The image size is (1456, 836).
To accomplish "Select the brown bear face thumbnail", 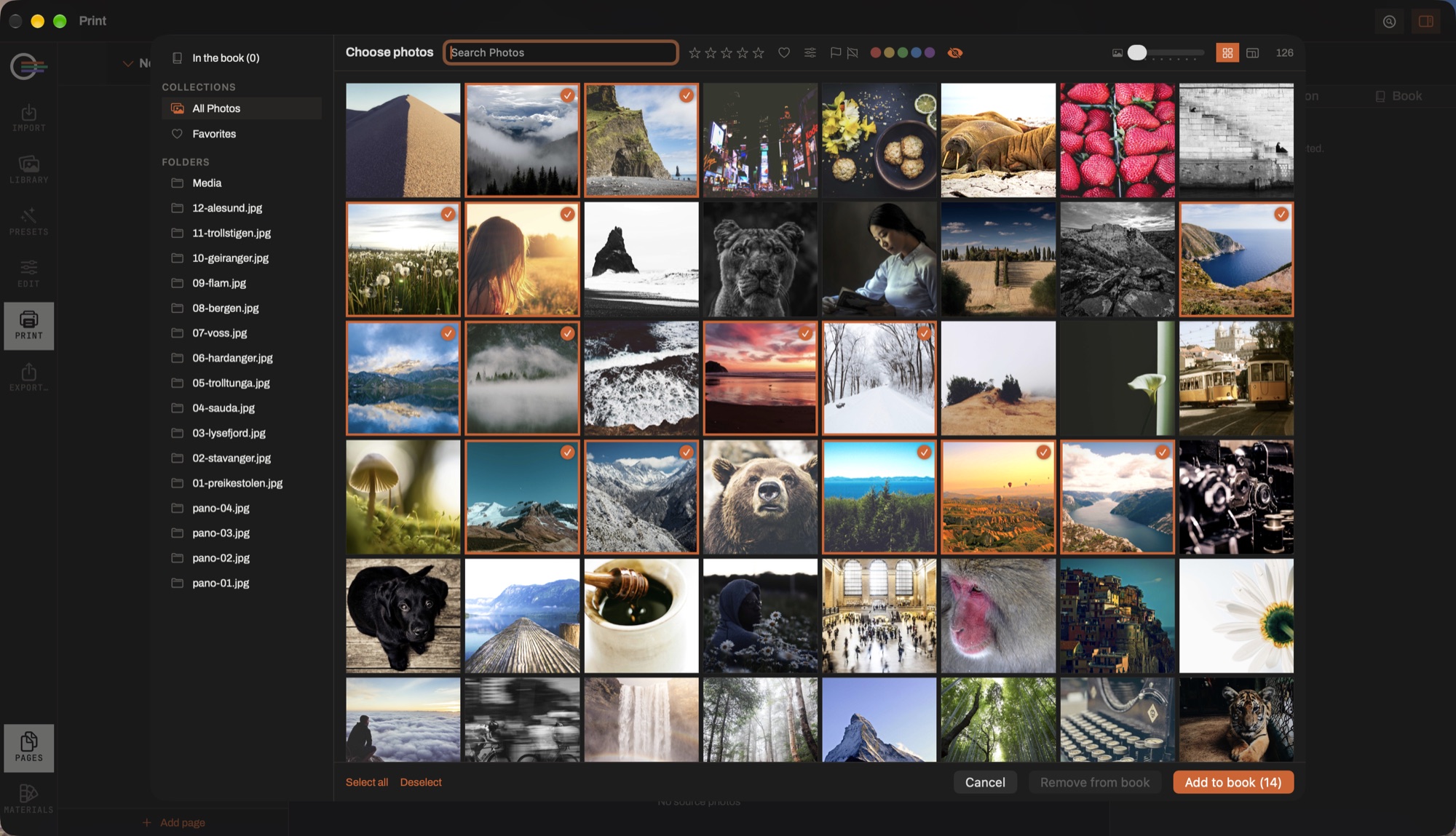I will click(x=760, y=497).
